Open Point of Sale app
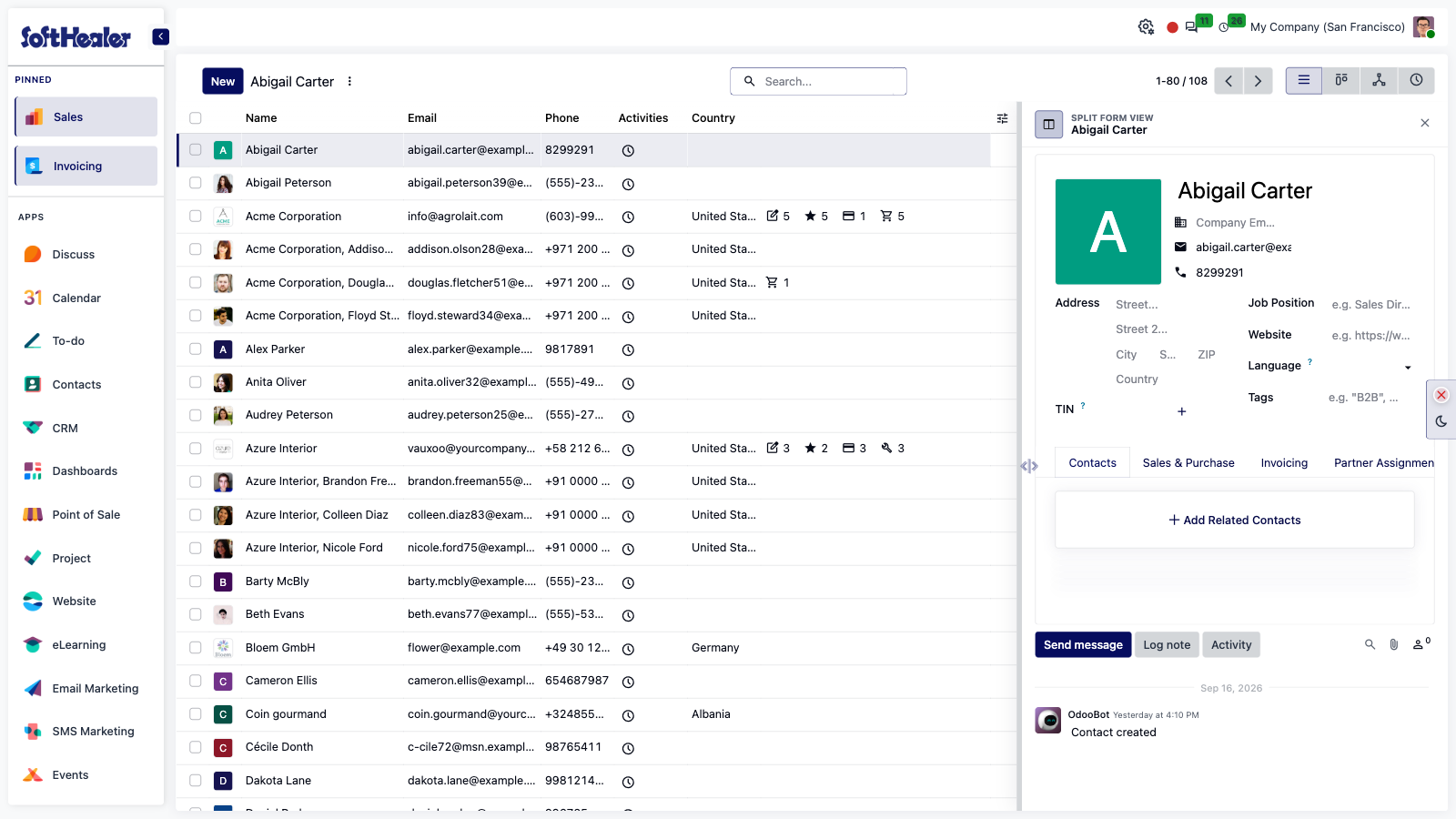This screenshot has height=819, width=1456. click(86, 515)
